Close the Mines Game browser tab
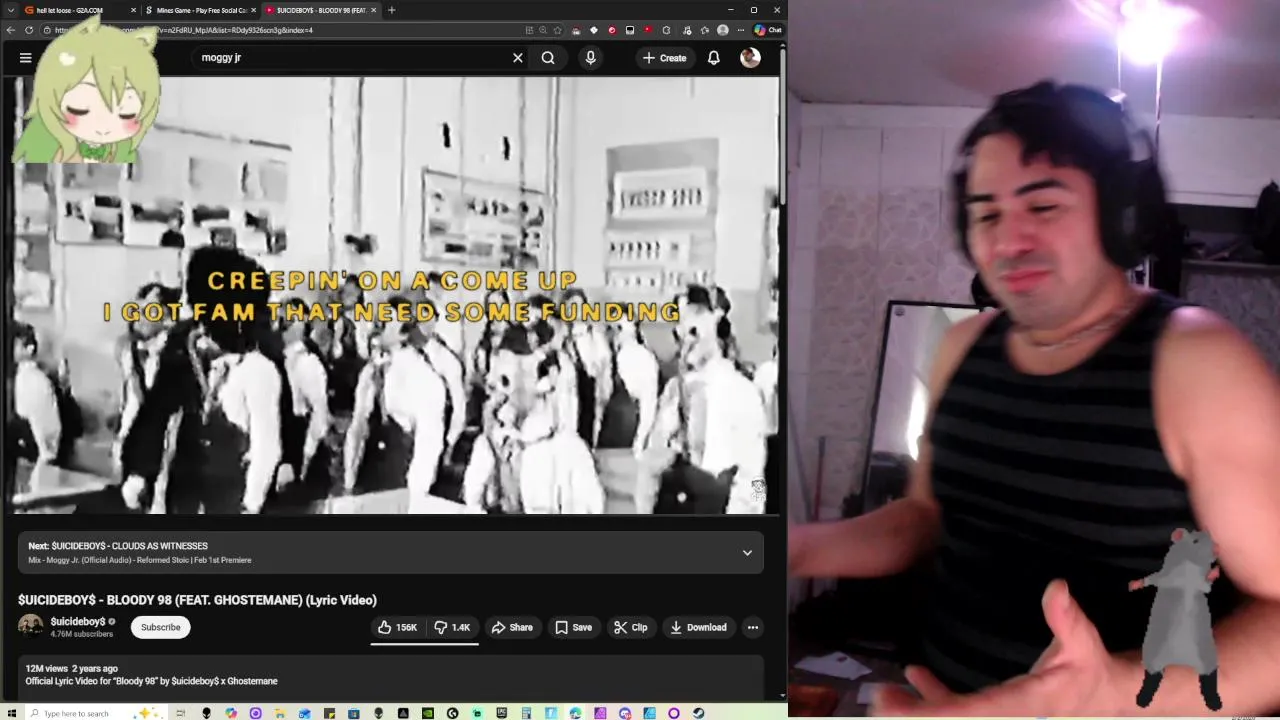Viewport: 1280px width, 720px height. point(254,10)
